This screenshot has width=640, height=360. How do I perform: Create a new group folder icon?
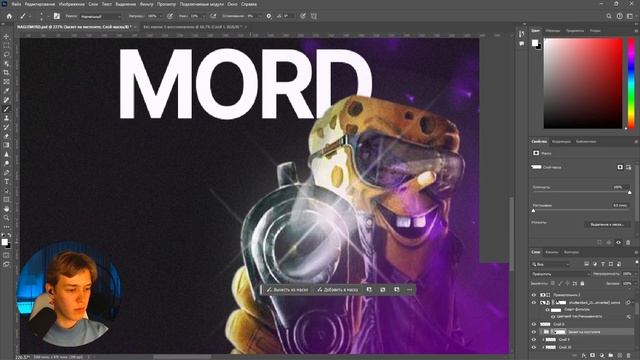click(611, 356)
